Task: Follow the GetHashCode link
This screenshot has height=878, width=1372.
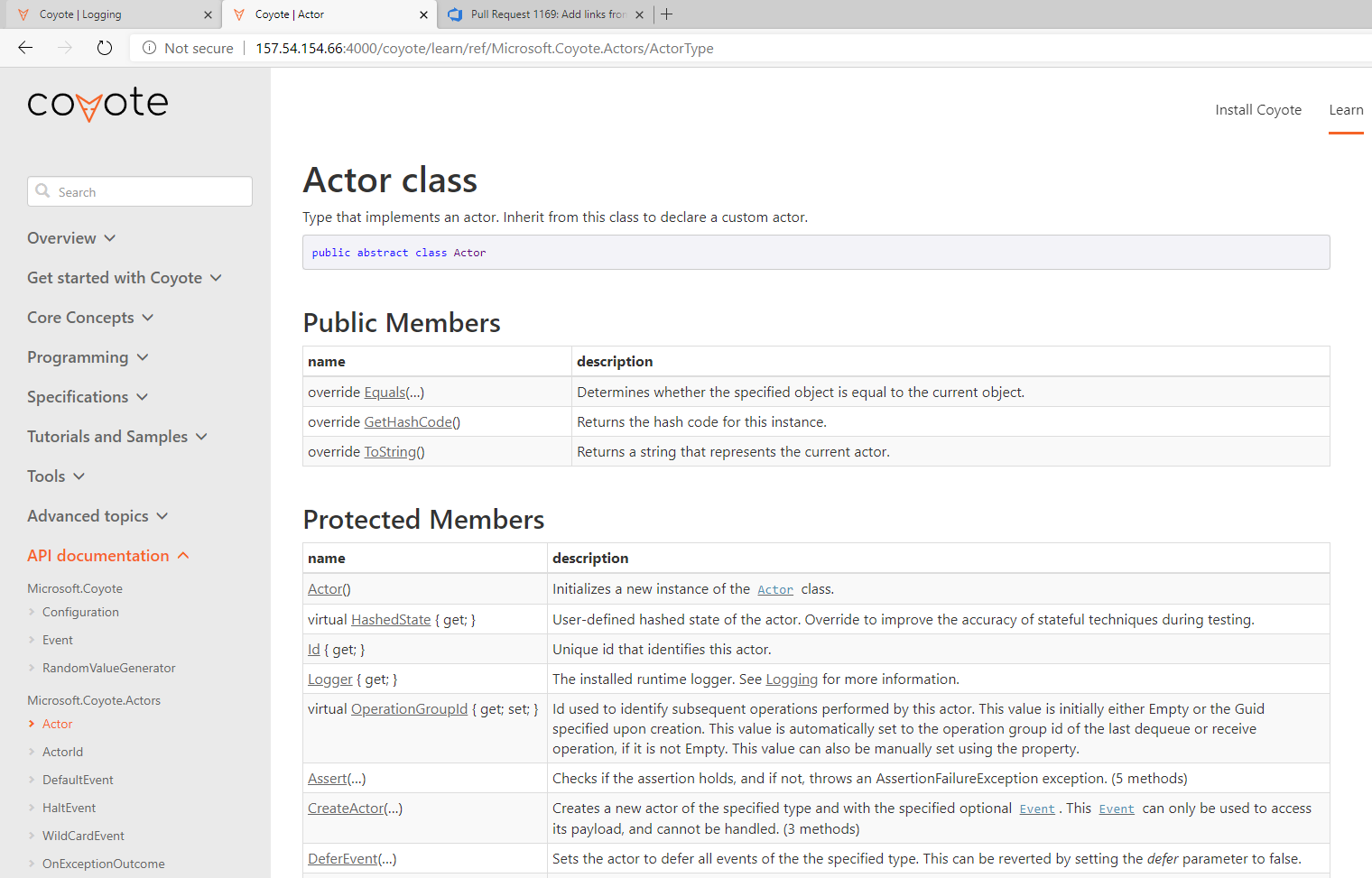Action: point(410,421)
